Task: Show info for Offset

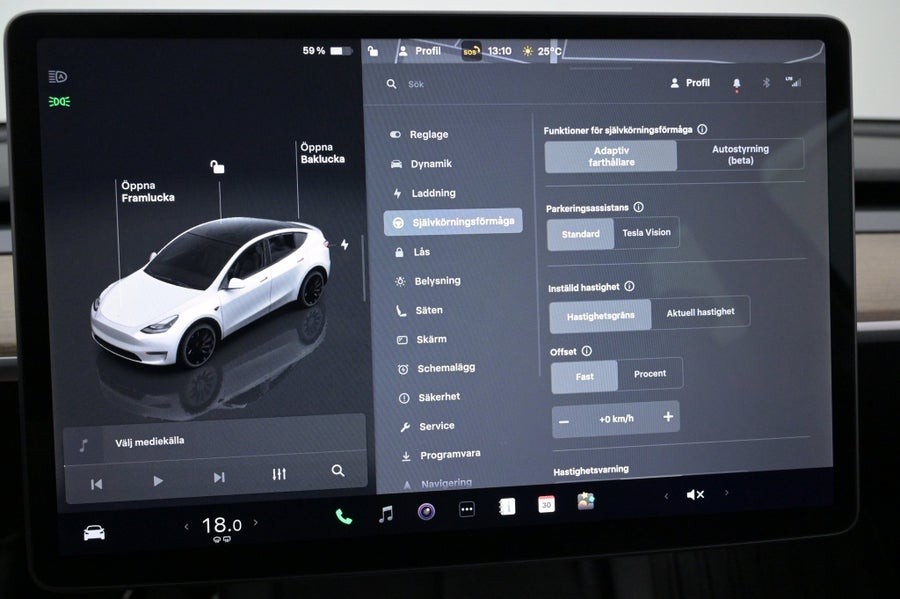Action: 587,351
